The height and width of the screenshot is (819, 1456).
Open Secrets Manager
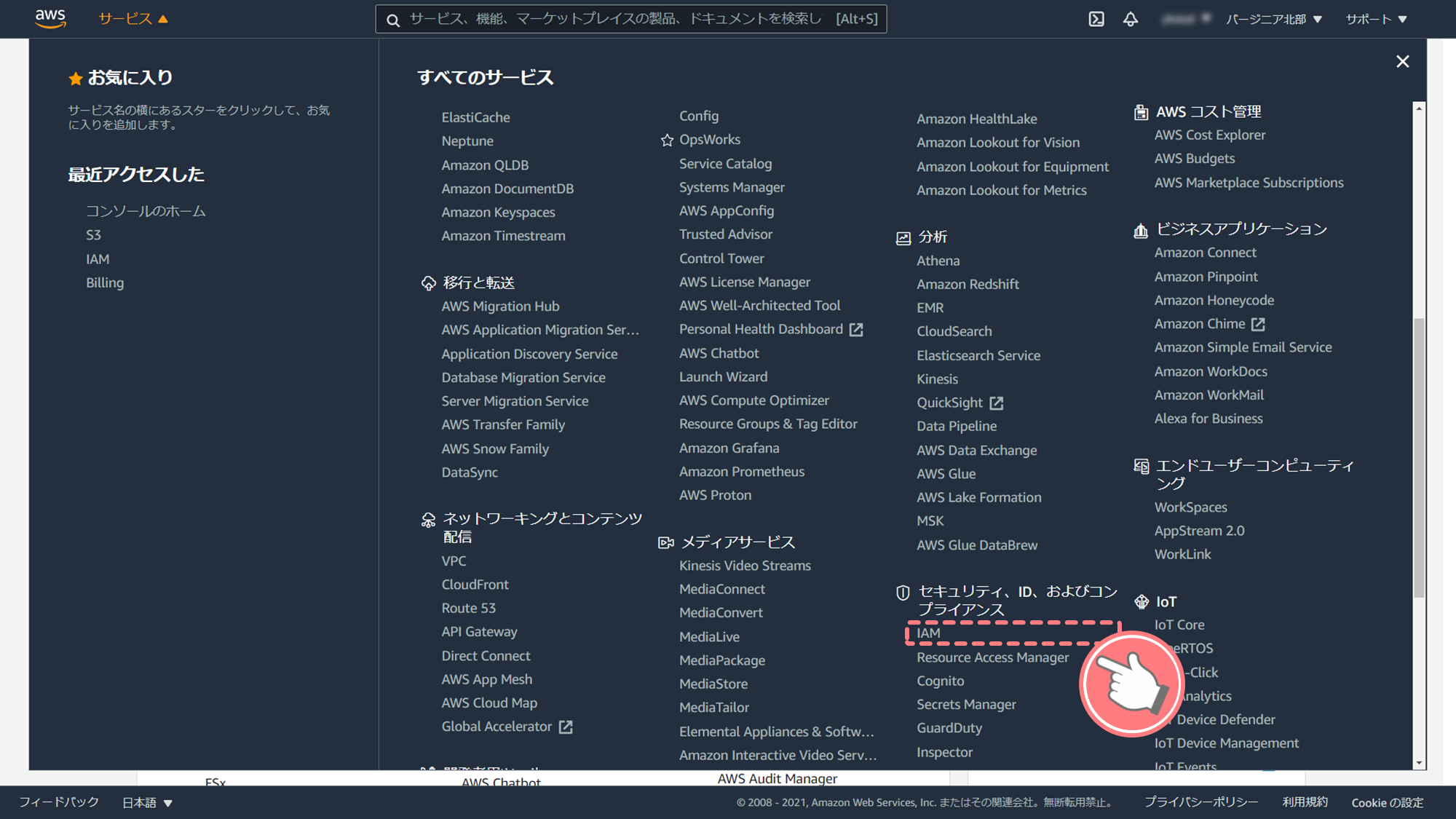click(966, 705)
